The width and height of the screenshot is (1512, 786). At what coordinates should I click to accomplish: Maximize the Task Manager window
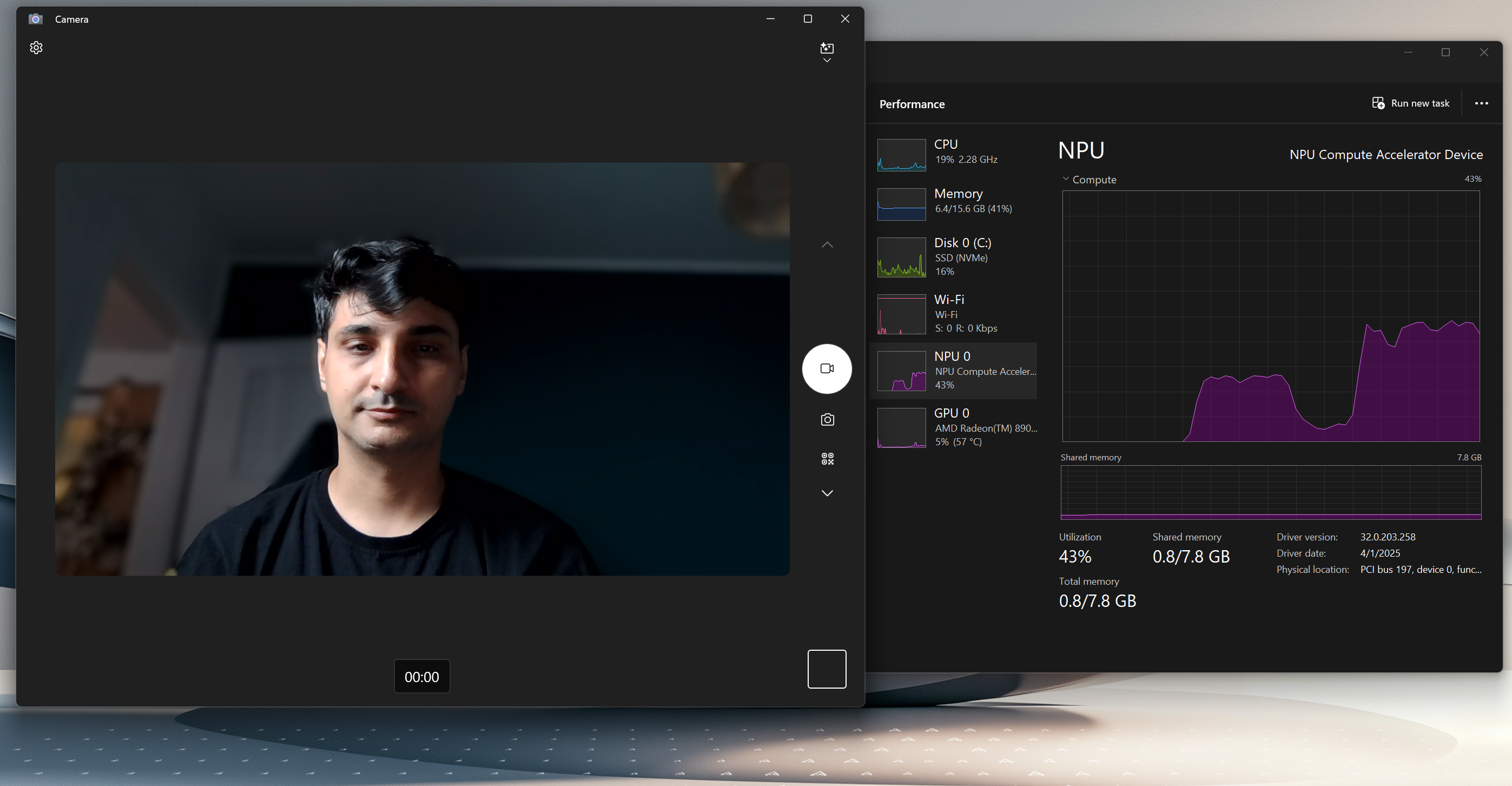point(1445,52)
